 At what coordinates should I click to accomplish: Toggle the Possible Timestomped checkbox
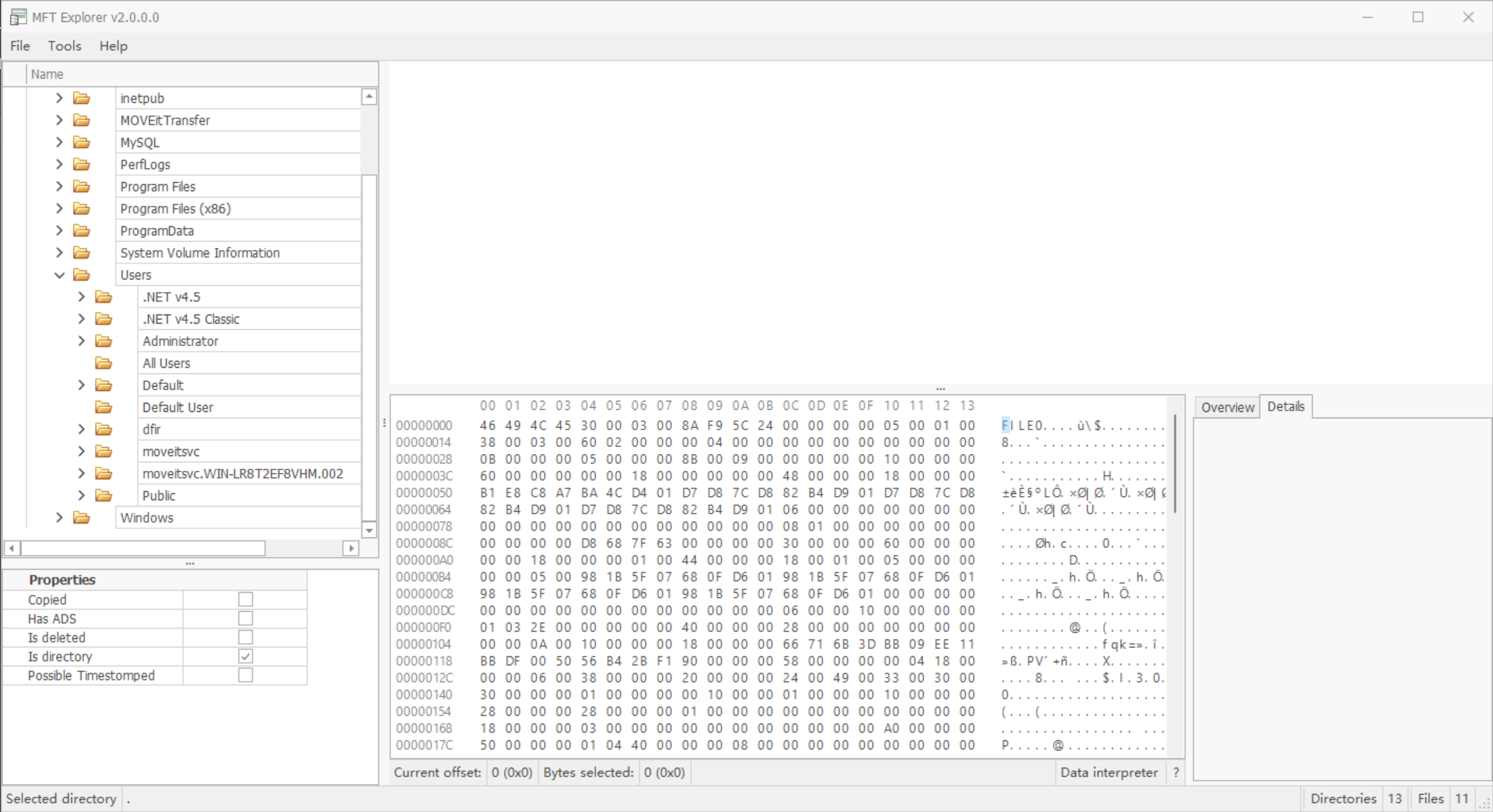coord(245,675)
